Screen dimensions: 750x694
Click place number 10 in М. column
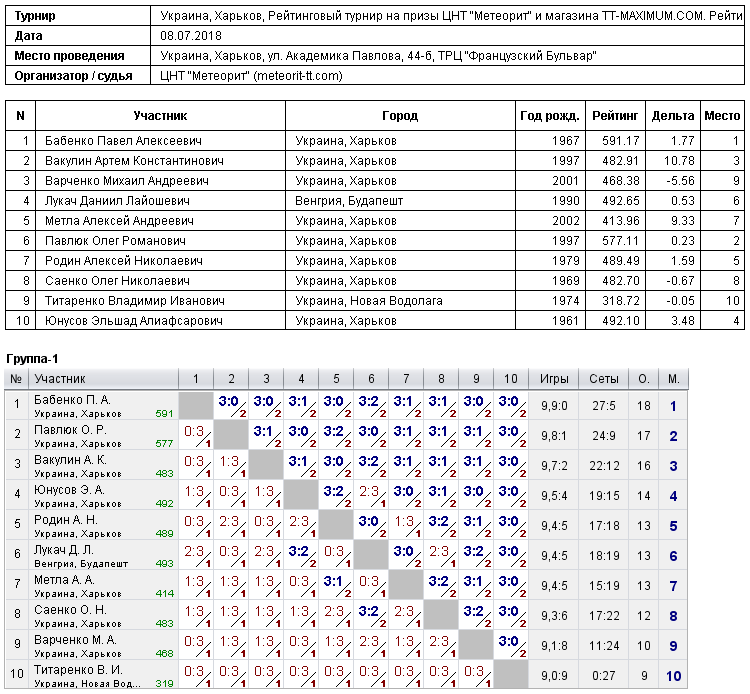673,676
